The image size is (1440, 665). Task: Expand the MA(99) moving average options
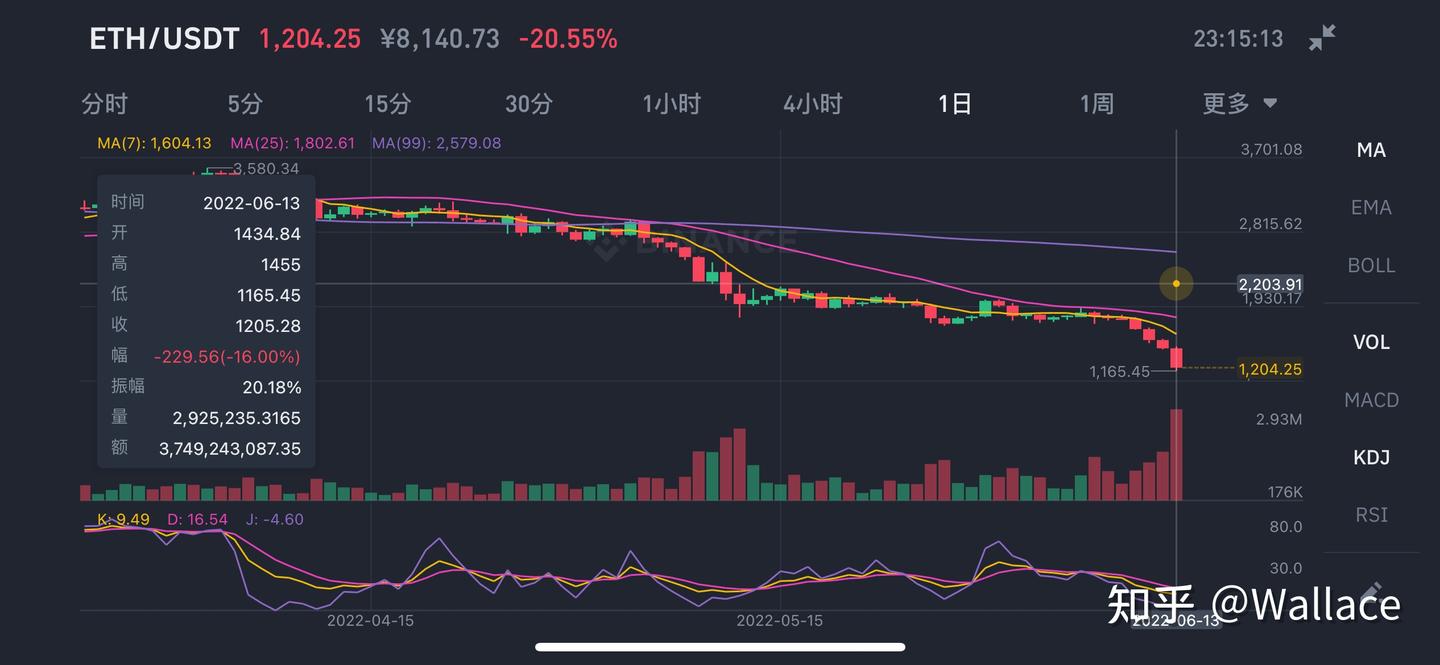click(x=438, y=143)
